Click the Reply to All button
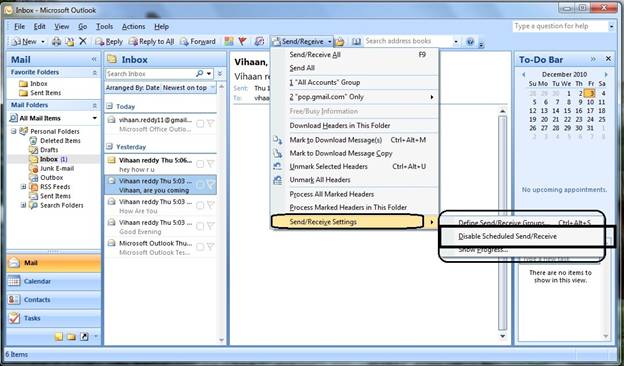Image resolution: width=624 pixels, height=366 pixels. point(151,41)
